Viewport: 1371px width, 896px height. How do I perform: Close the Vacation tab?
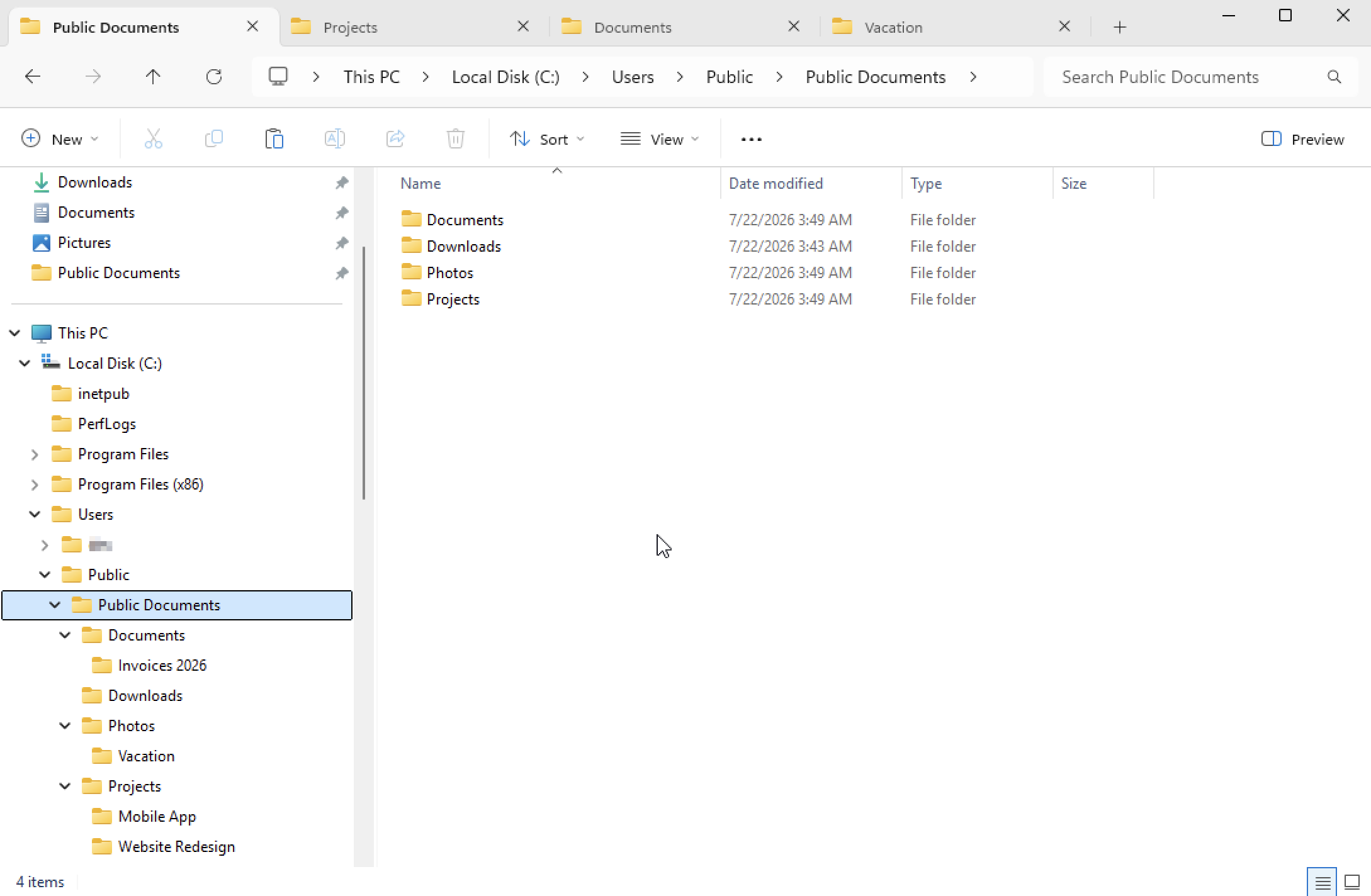(1064, 26)
